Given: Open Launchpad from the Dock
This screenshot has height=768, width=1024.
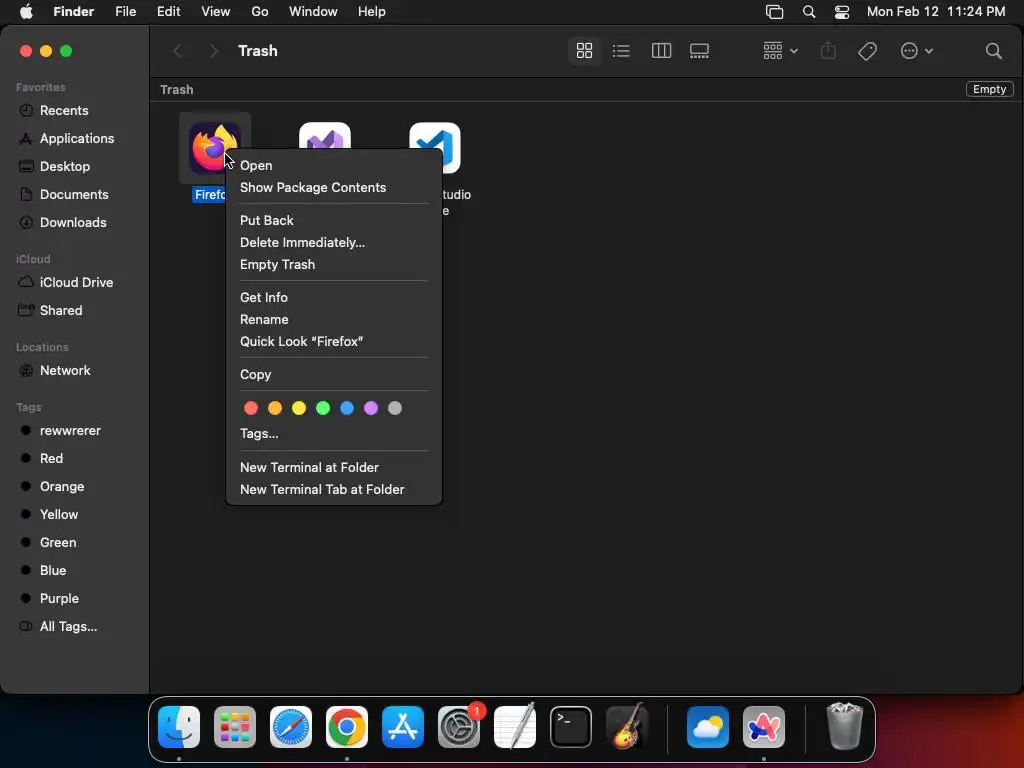Looking at the screenshot, I should pyautogui.click(x=234, y=727).
